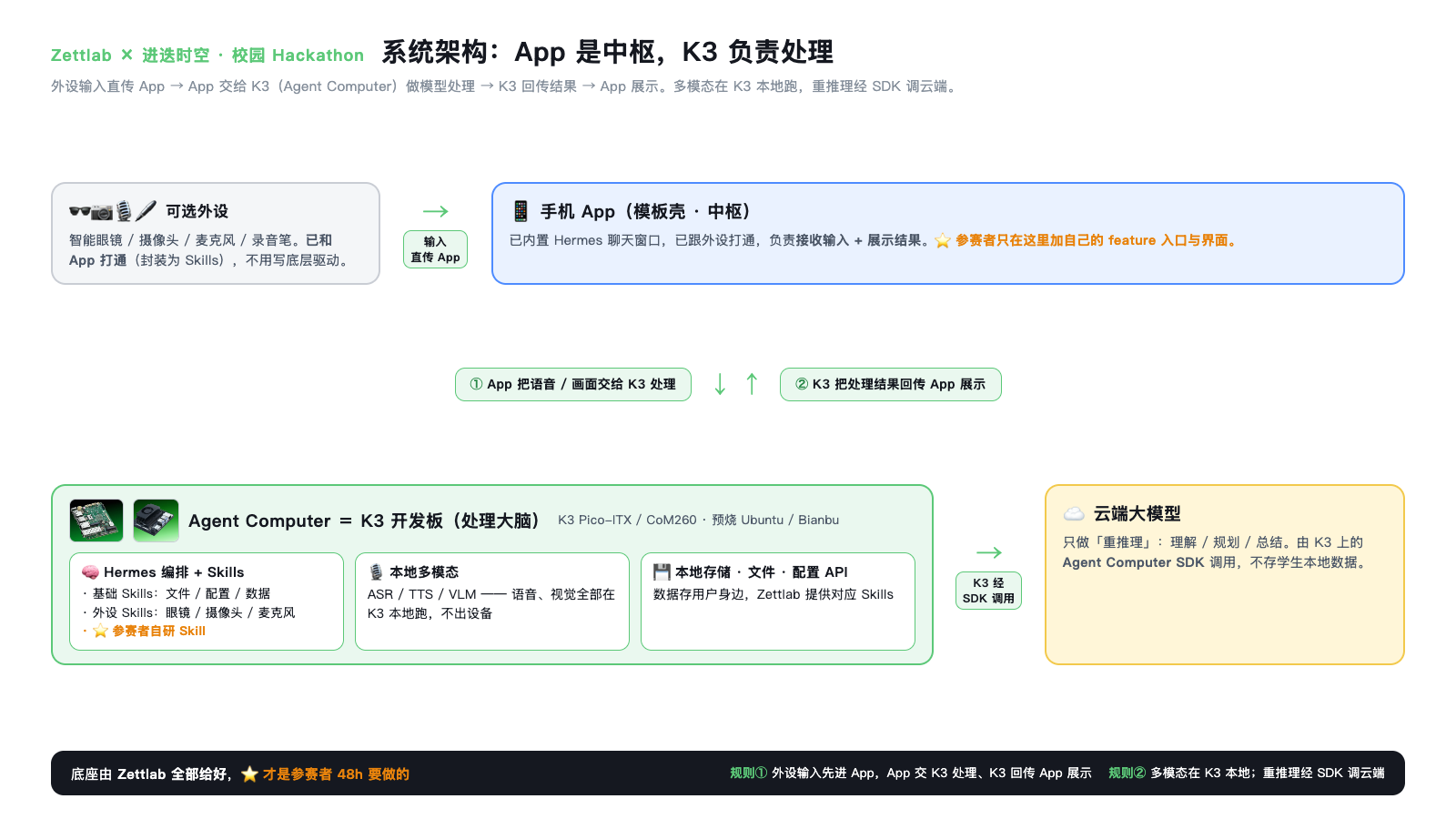
Task: Select the 本地存储 · 文件 · 配置 API card
Action: click(778, 602)
